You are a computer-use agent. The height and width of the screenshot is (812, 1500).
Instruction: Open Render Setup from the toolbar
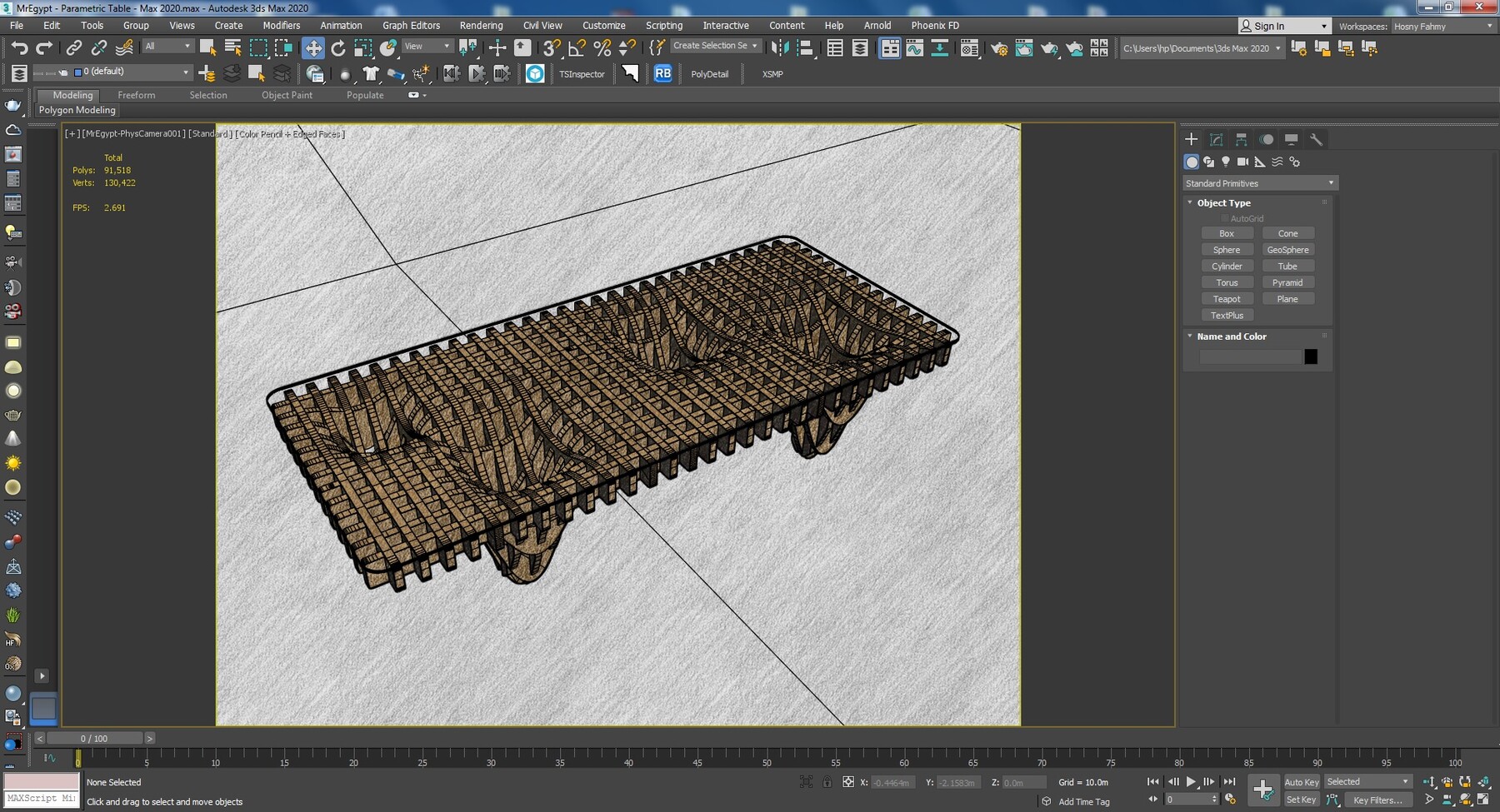pos(999,47)
